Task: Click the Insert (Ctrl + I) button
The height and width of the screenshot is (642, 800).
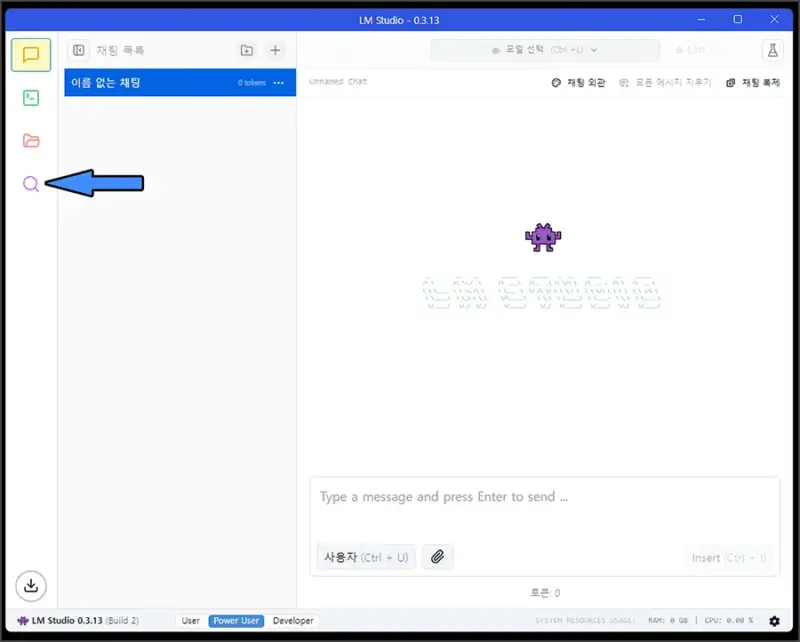Action: 729,558
